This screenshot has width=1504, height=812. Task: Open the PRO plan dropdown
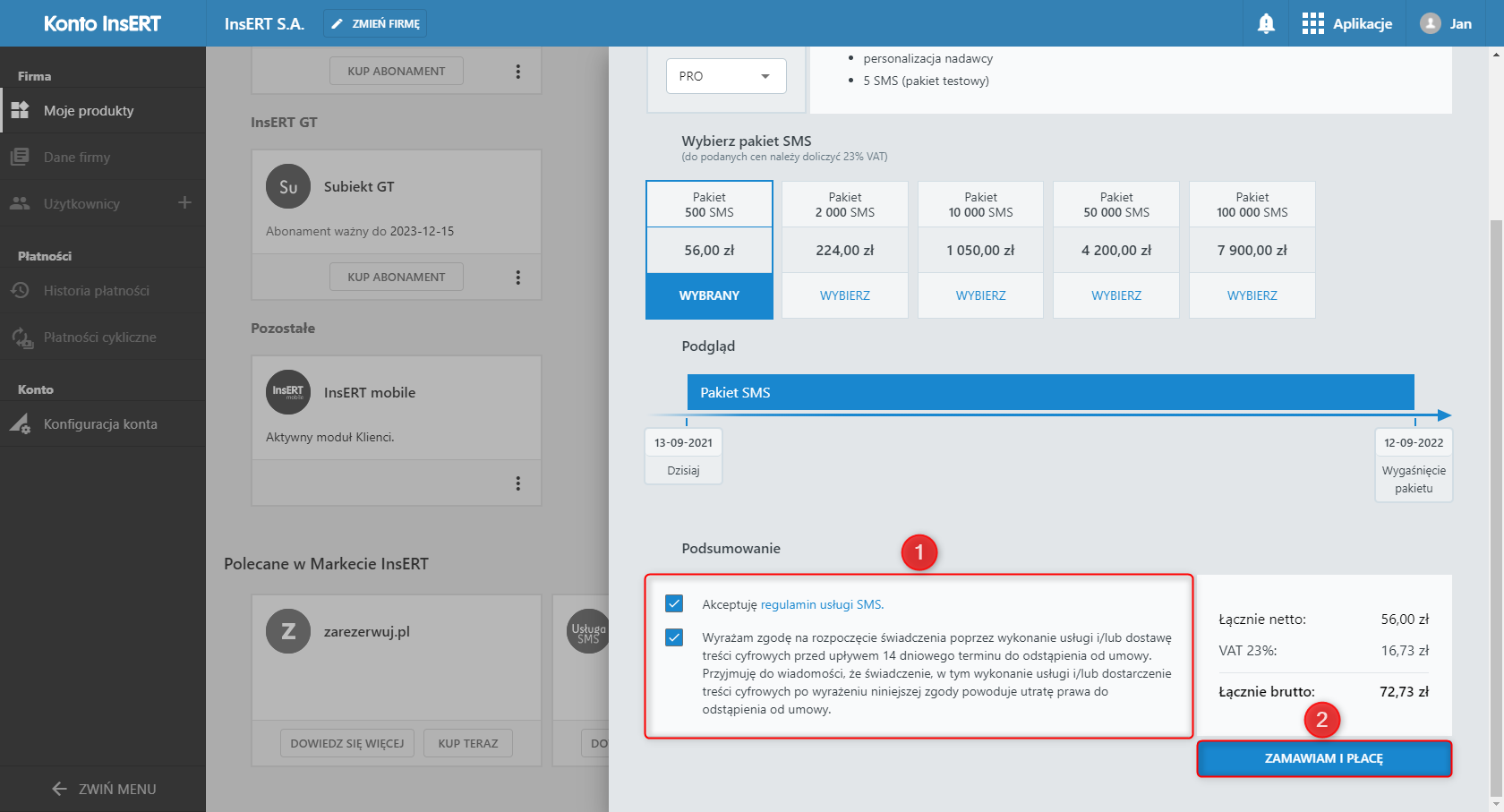pyautogui.click(x=726, y=76)
